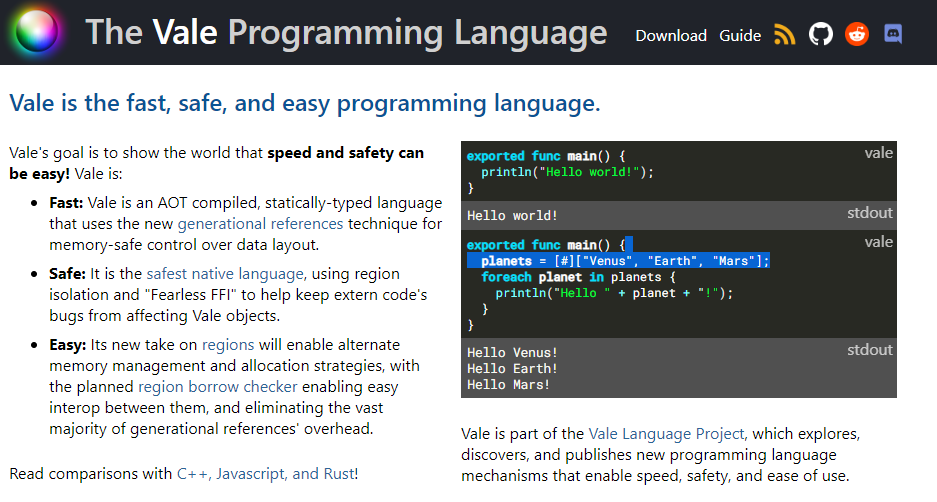Click the 'Hello Earth!' output line
The height and width of the screenshot is (502, 937).
pyautogui.click(x=512, y=369)
